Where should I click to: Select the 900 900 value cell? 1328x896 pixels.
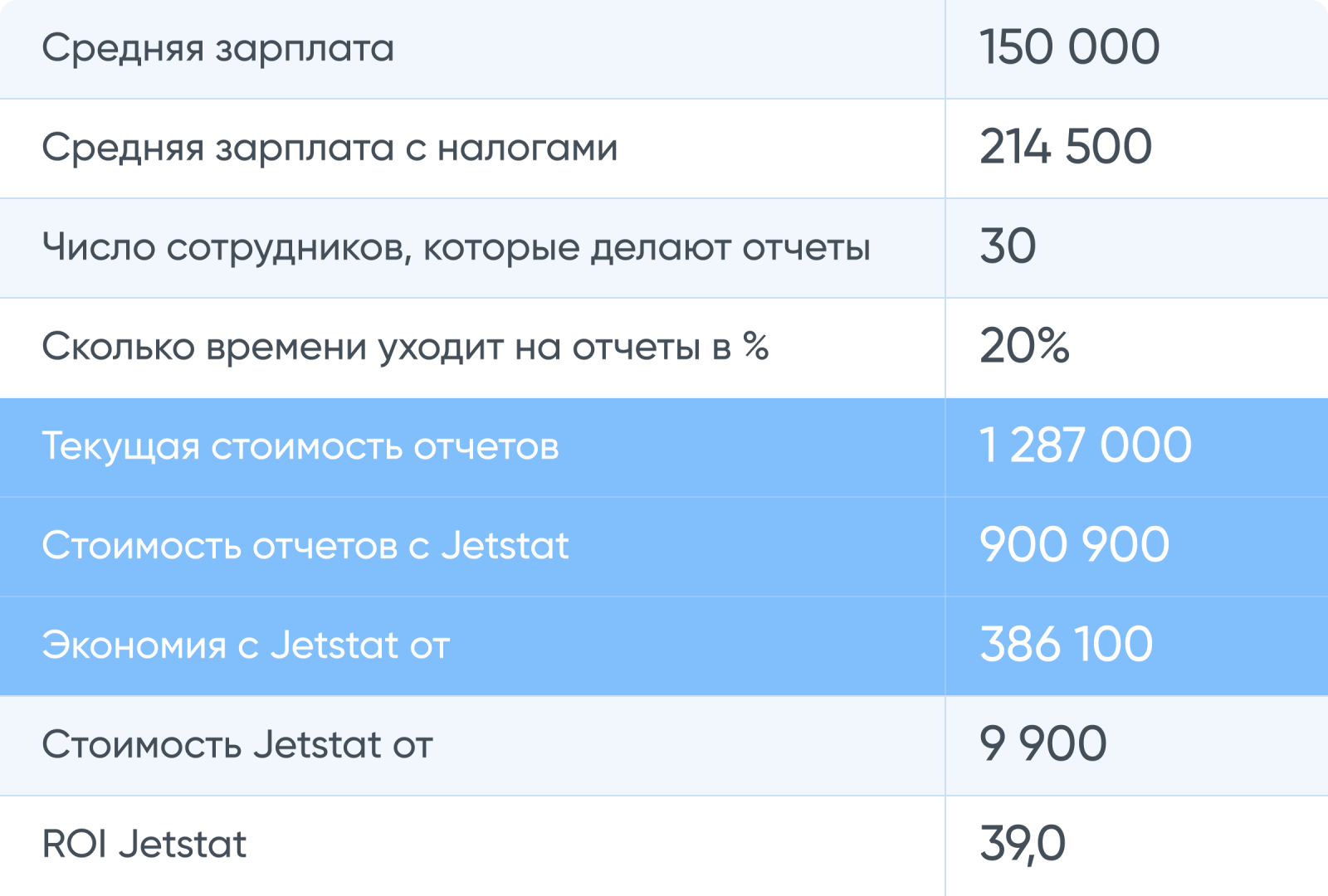1074,545
